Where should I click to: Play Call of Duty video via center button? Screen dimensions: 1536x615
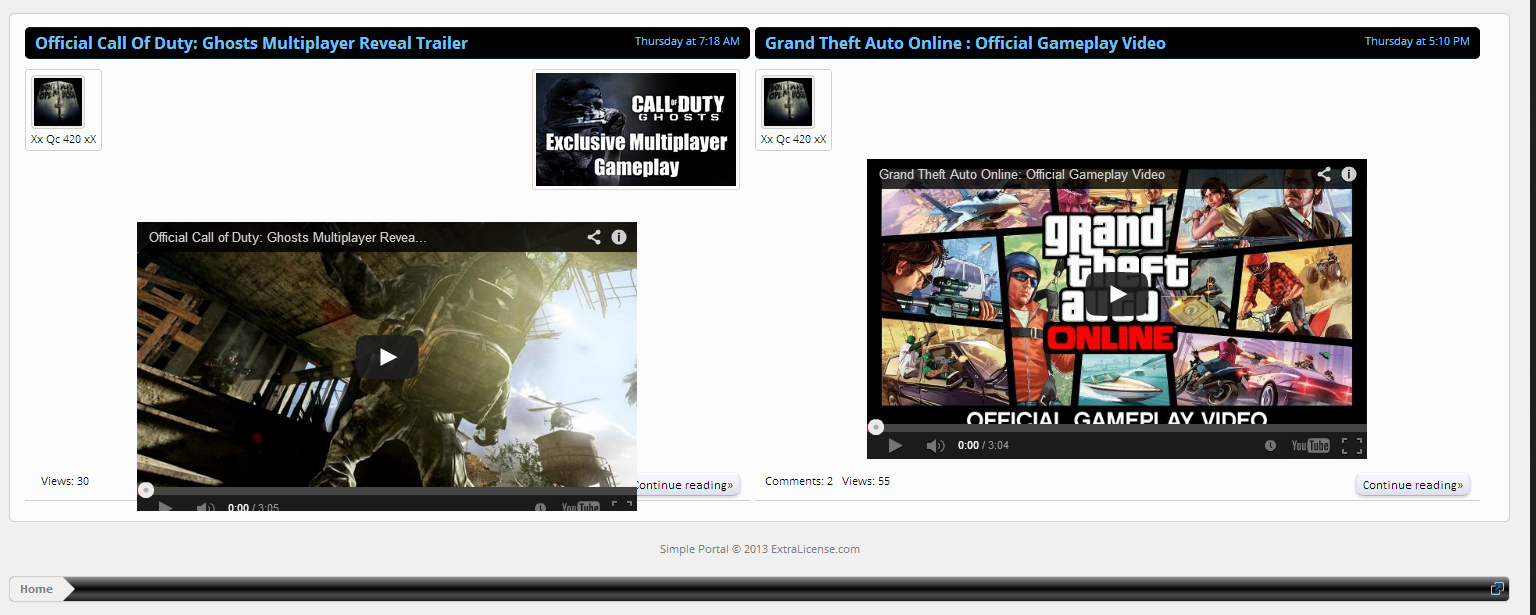coord(387,357)
